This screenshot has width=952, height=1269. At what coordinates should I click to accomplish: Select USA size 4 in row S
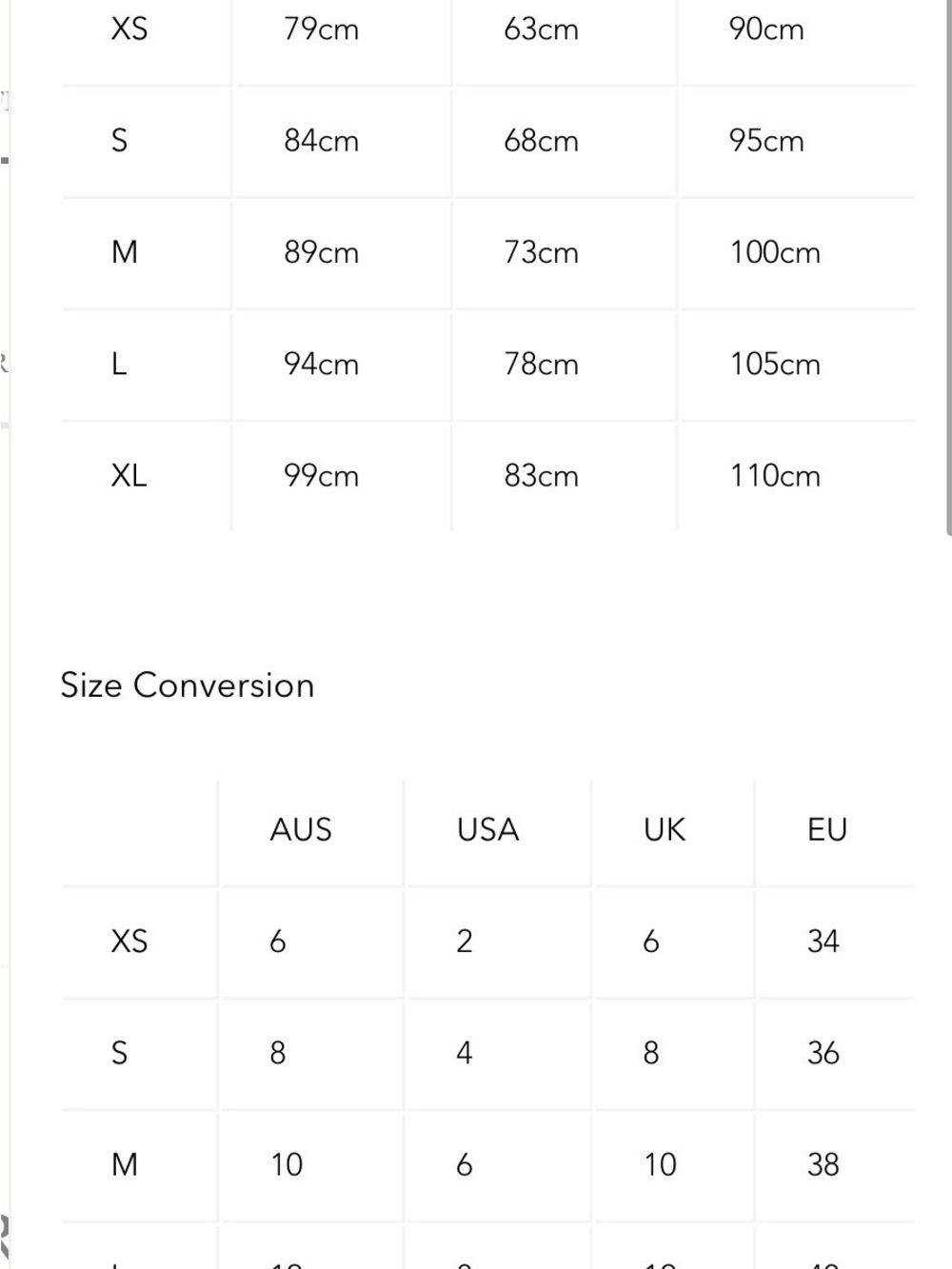464,1053
